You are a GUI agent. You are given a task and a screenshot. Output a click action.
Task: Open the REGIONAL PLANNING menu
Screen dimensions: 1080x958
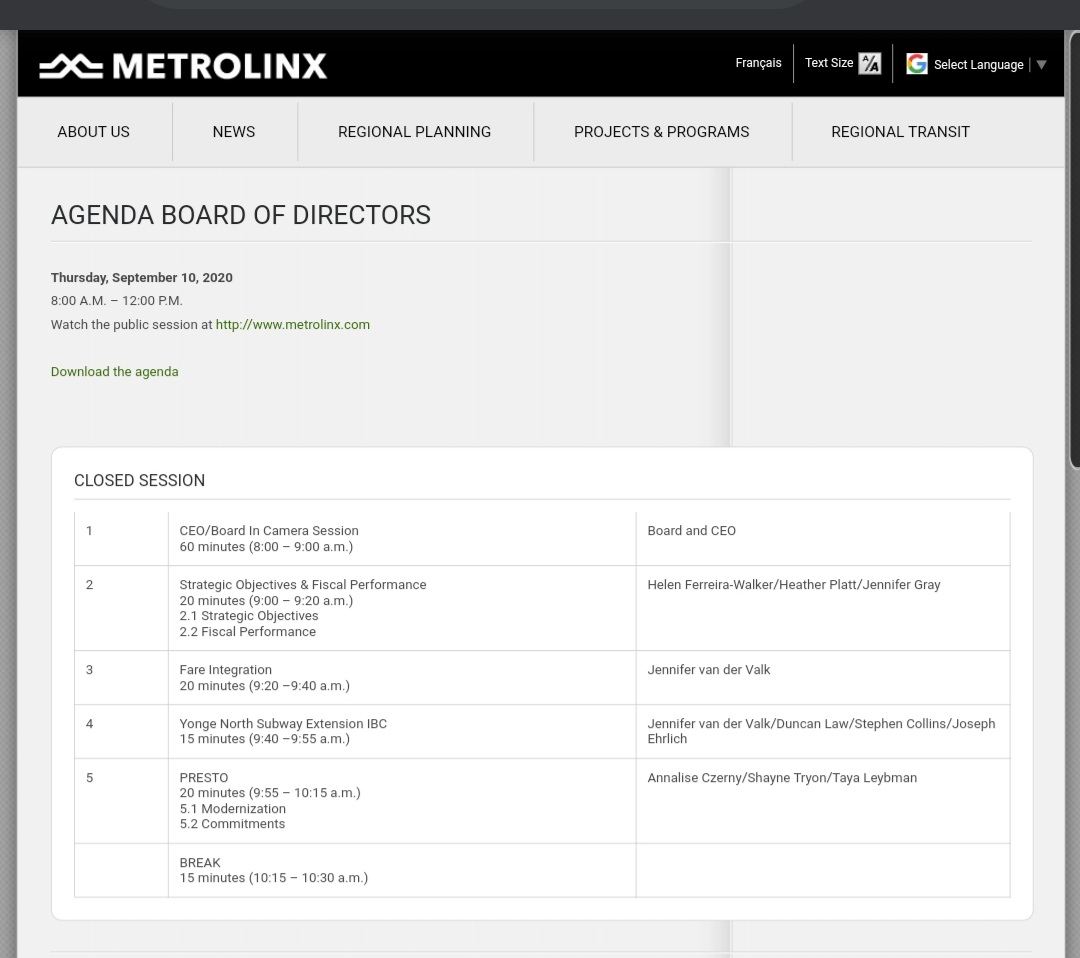414,132
